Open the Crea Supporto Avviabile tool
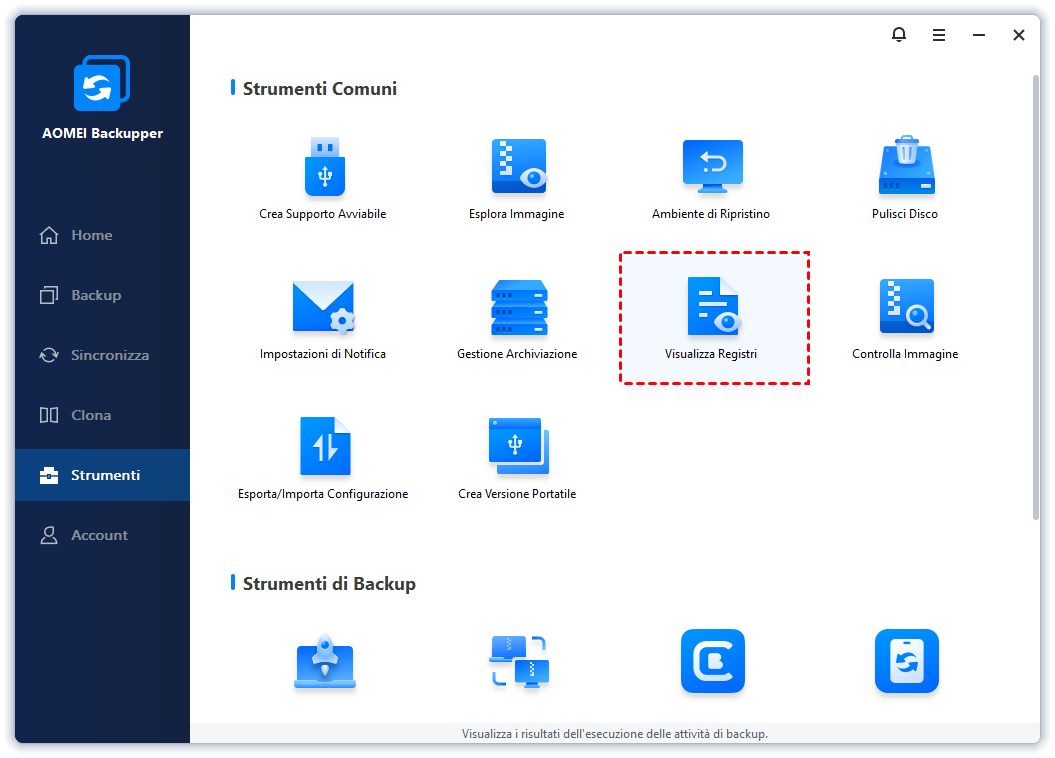 click(x=324, y=179)
